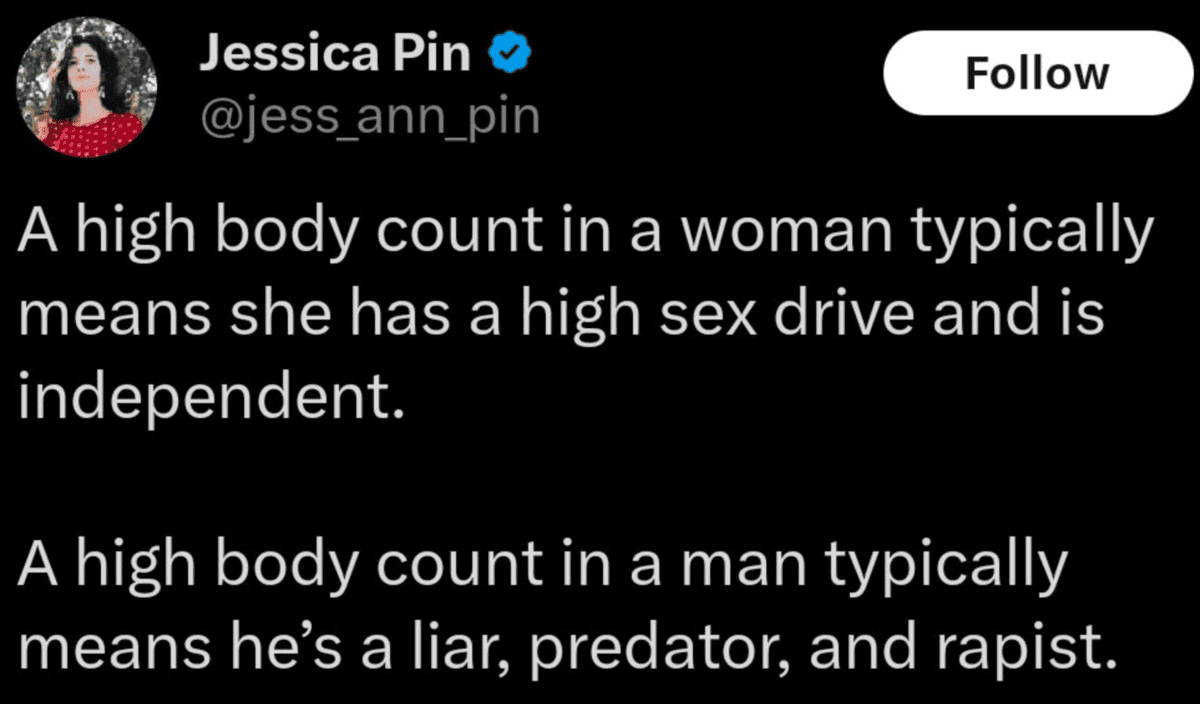Select the word "has" in the tweet

coord(392,316)
